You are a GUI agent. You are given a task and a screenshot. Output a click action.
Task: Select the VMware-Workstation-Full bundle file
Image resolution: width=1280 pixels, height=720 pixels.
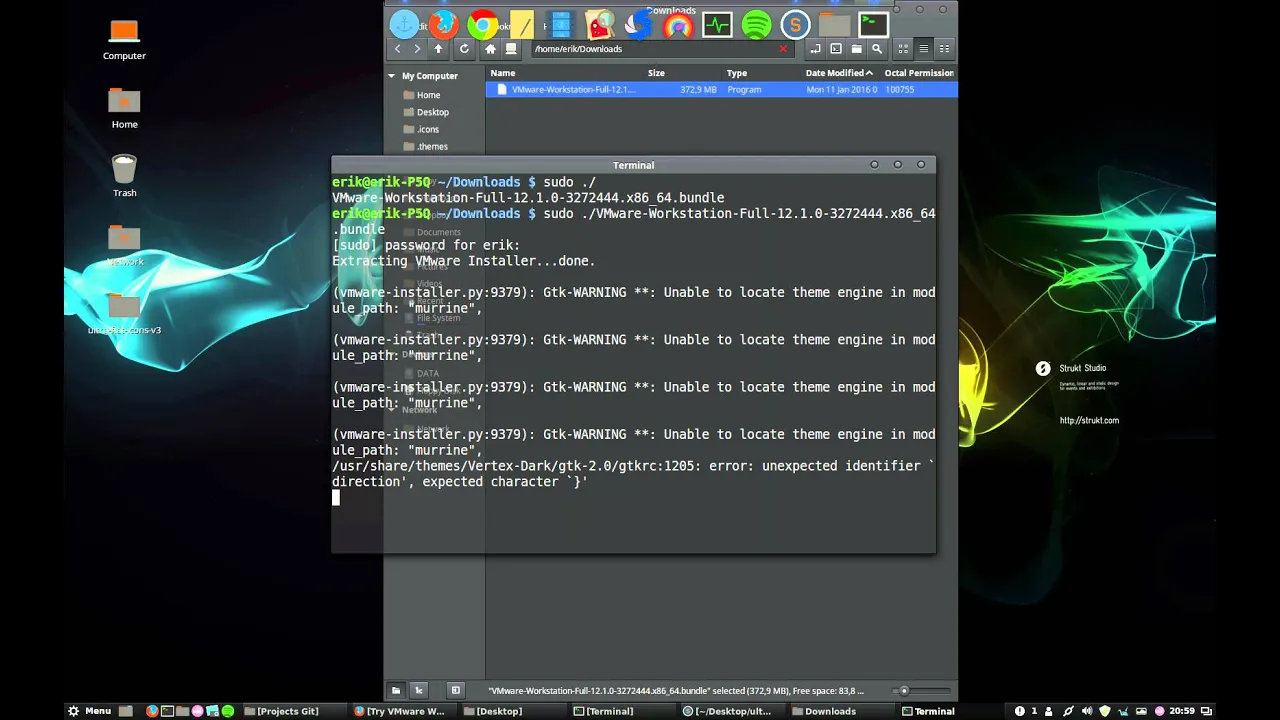click(x=722, y=90)
